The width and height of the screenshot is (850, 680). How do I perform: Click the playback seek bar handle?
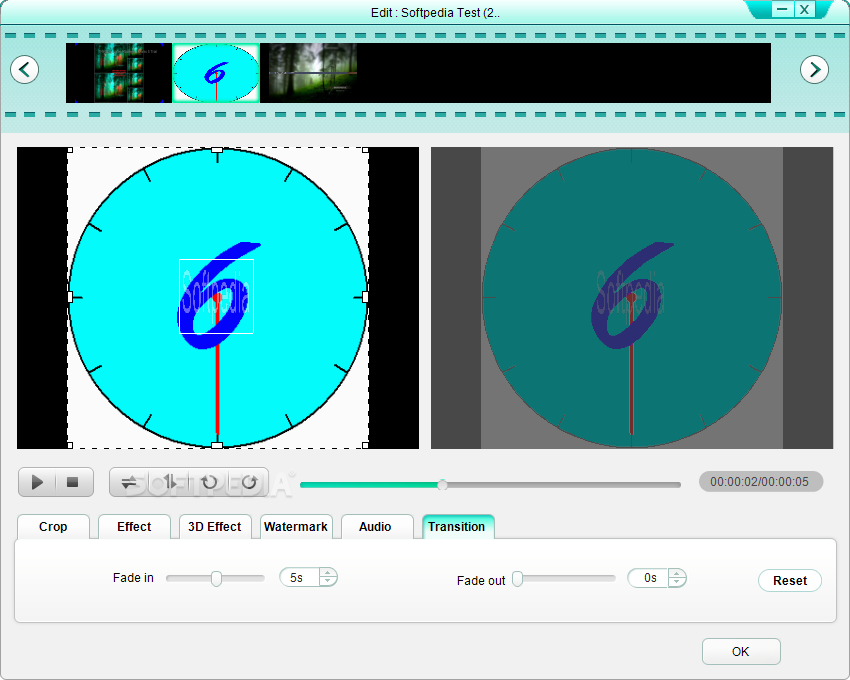442,485
